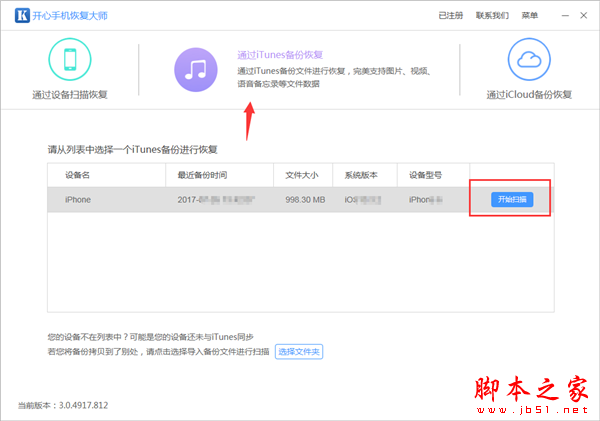
Task: Click the iTunes backup description text
Action: 334,77
